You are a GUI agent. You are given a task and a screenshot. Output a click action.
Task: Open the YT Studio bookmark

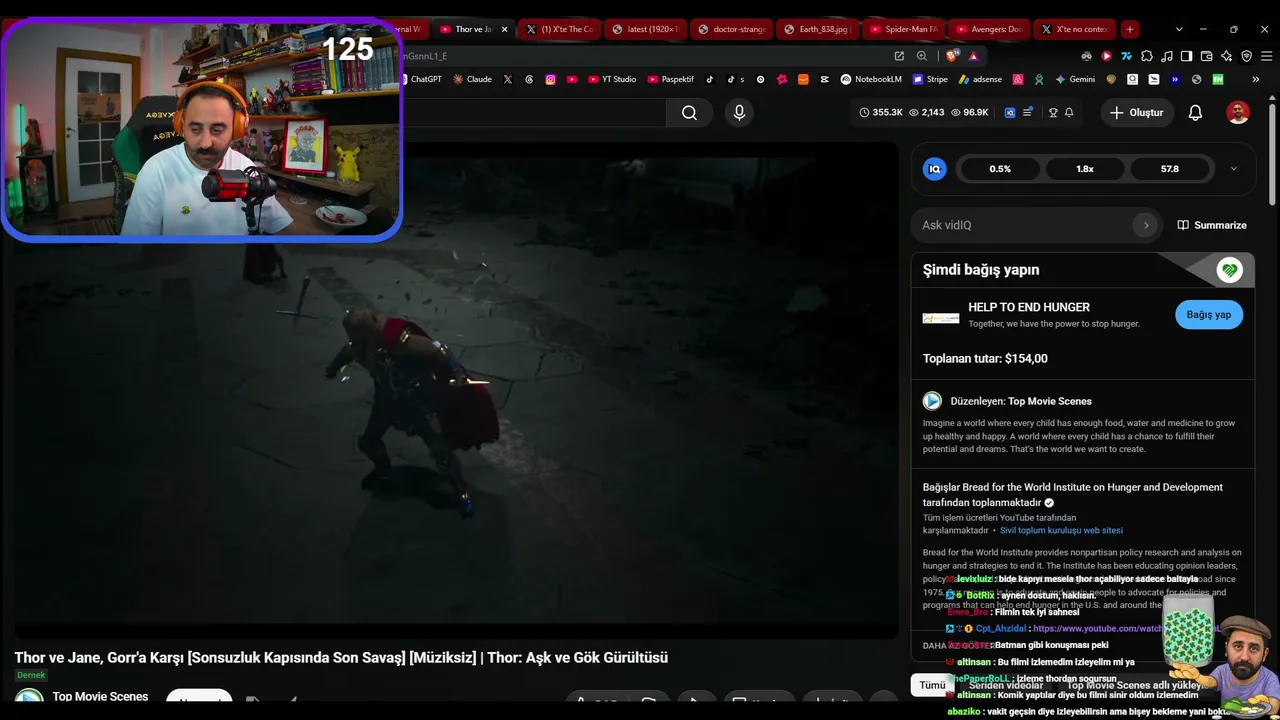[x=612, y=79]
